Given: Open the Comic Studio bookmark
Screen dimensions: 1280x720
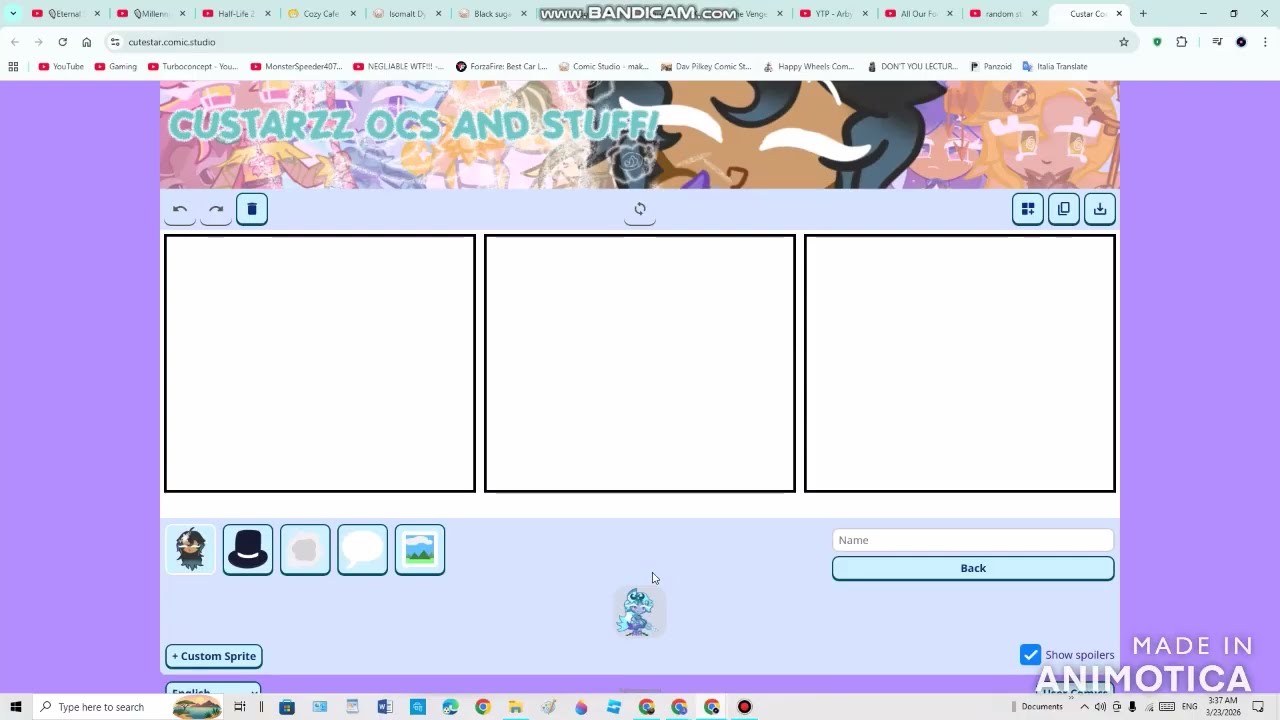Looking at the screenshot, I should pos(603,67).
